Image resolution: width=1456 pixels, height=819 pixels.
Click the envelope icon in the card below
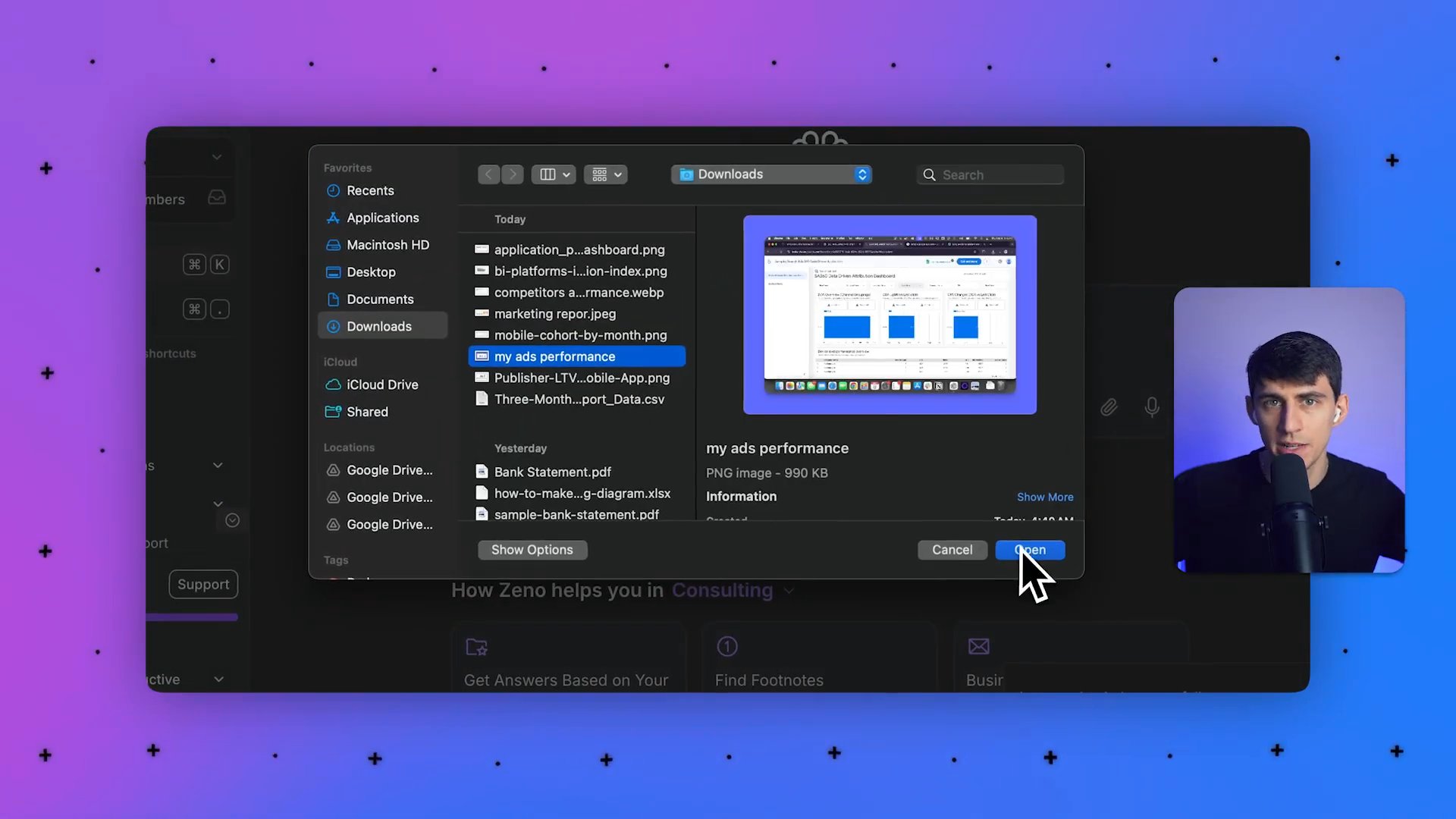click(x=978, y=646)
